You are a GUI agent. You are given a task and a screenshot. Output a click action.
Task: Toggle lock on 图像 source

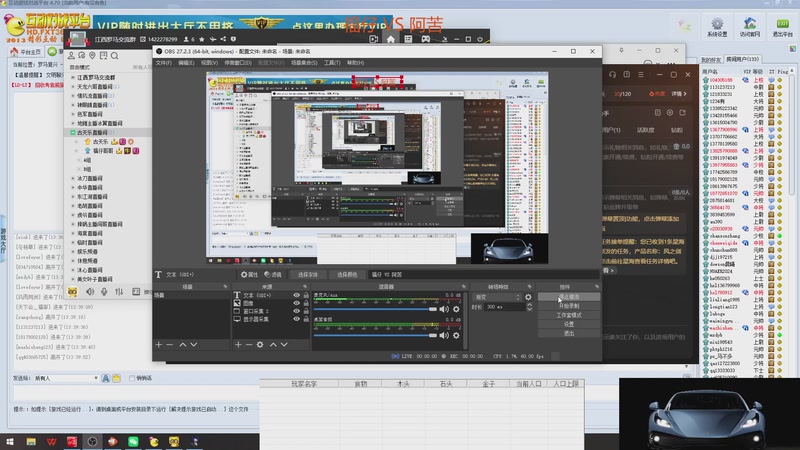click(306, 303)
